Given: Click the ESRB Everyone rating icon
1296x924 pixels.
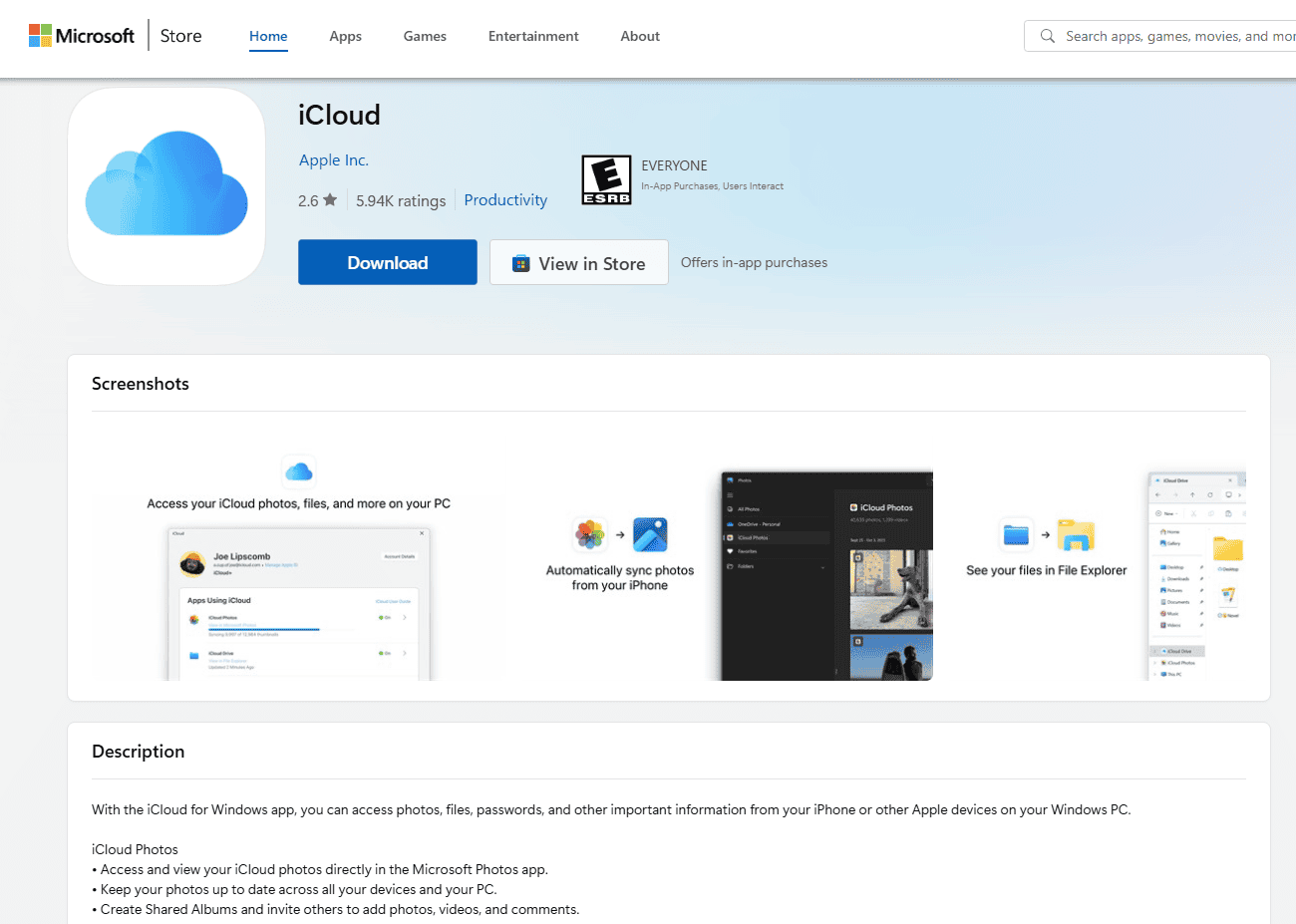Looking at the screenshot, I should pyautogui.click(x=606, y=180).
